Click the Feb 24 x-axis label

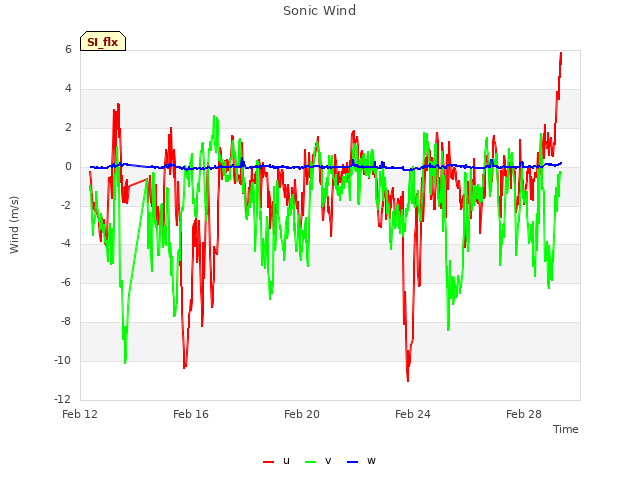pyautogui.click(x=413, y=414)
